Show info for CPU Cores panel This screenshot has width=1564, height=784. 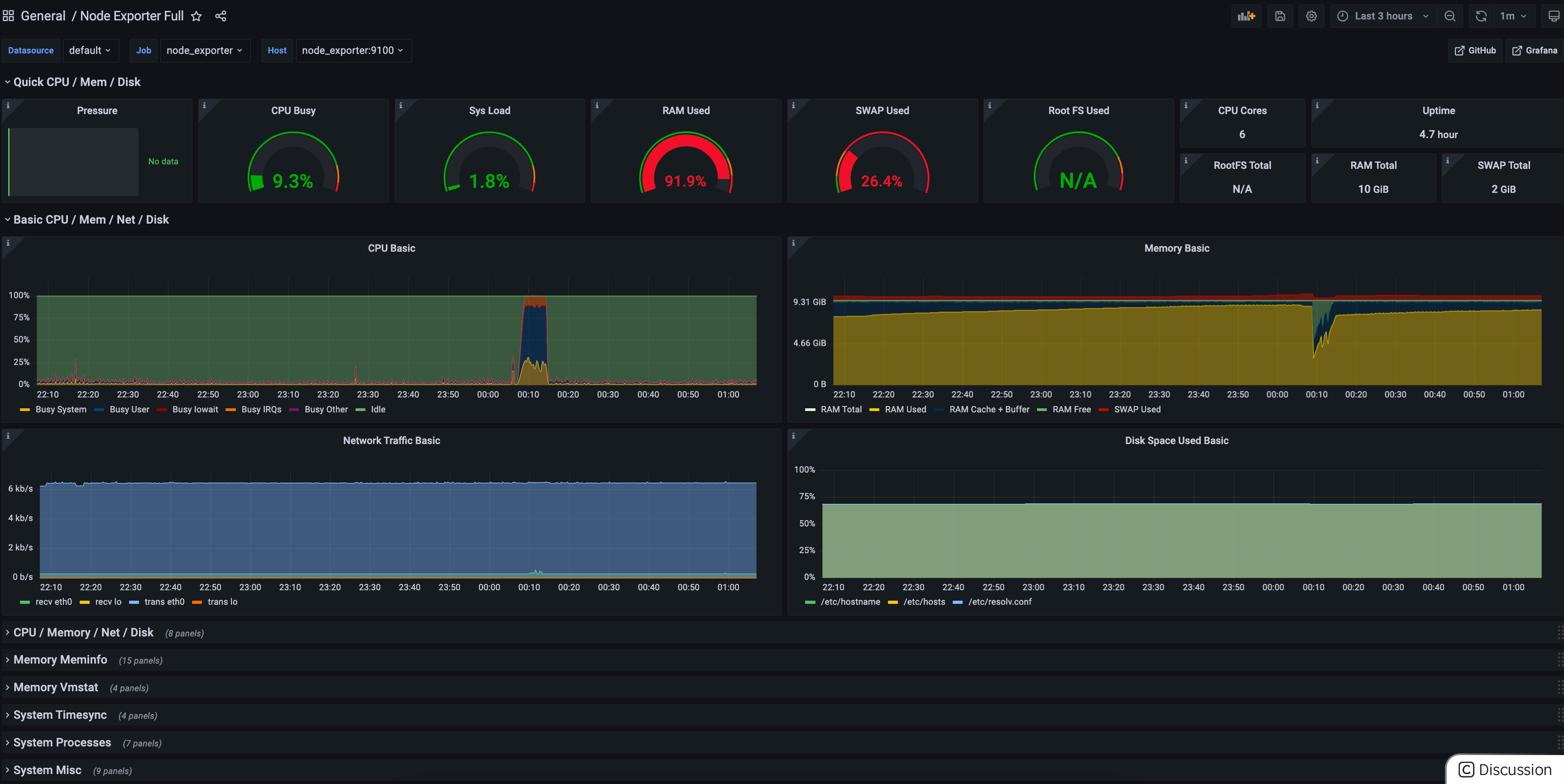coord(1186,105)
